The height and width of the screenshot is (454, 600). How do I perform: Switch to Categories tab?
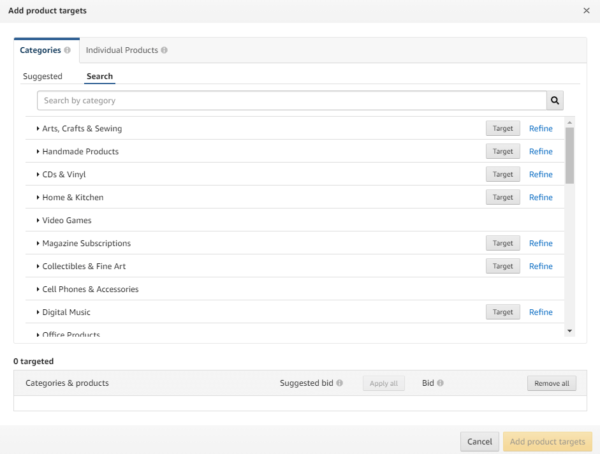coord(40,50)
